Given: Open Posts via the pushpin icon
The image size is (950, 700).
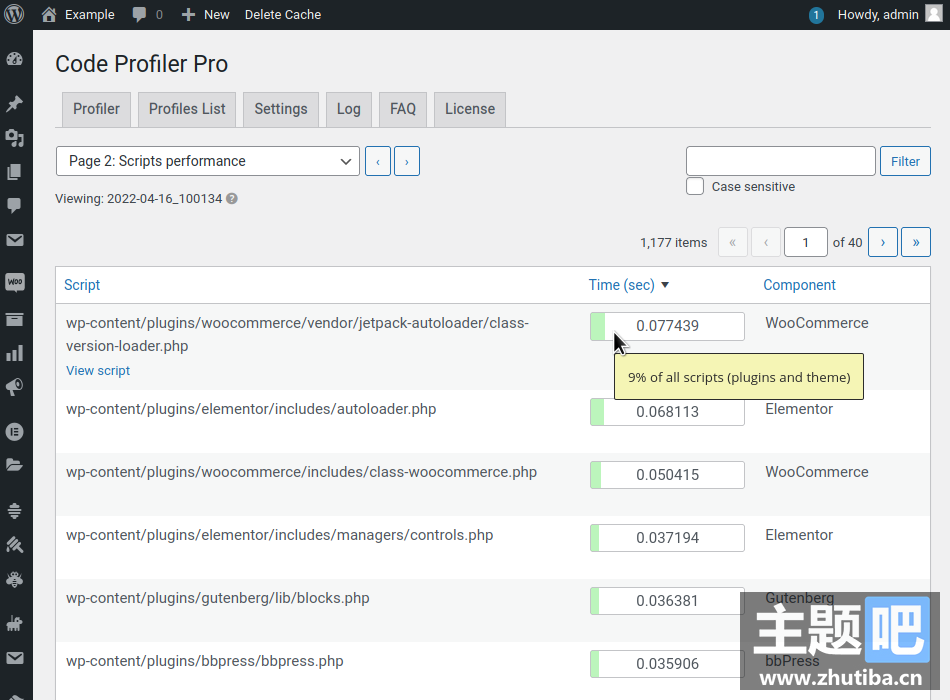Looking at the screenshot, I should (x=14, y=104).
